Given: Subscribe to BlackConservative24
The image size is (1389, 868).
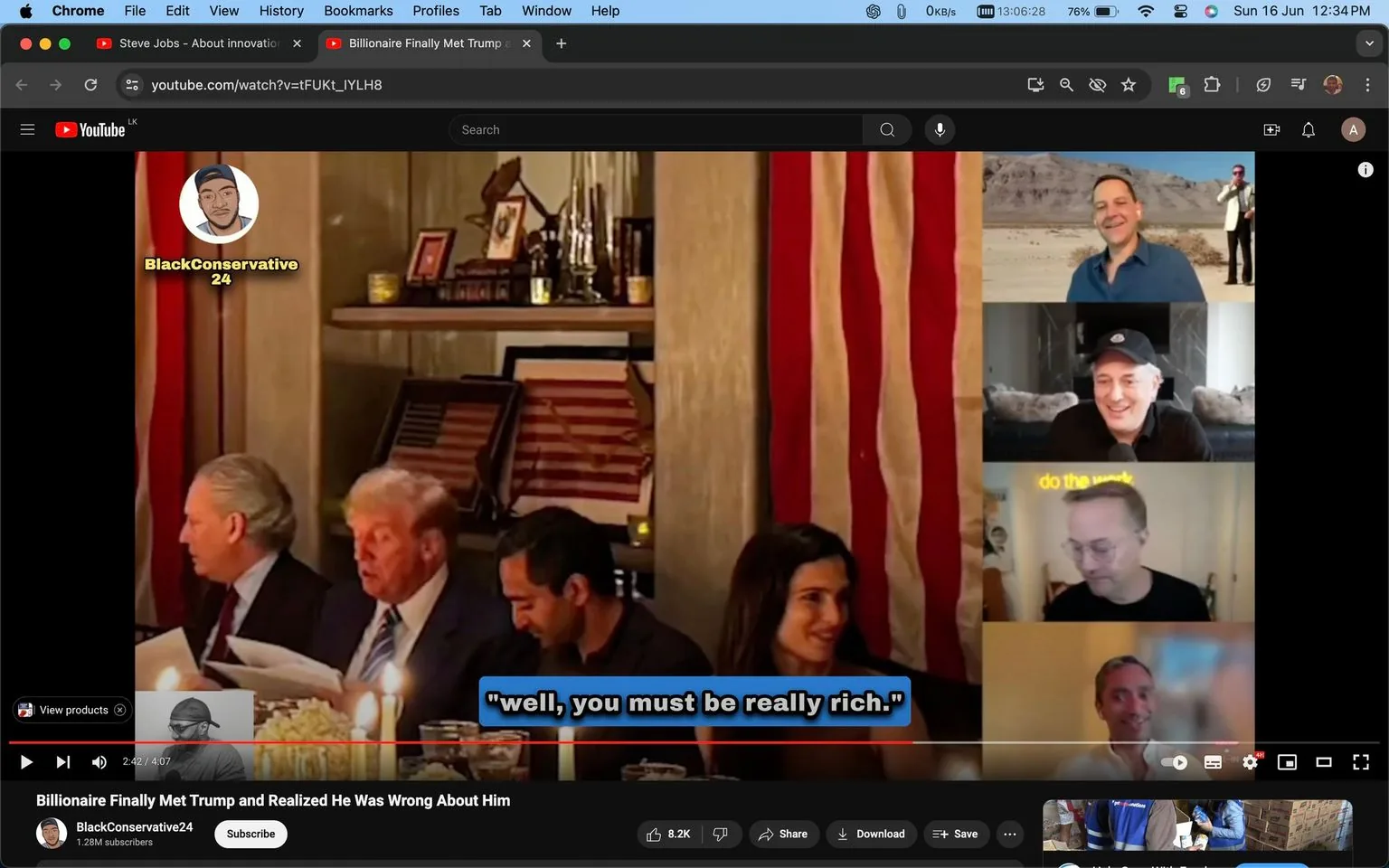Looking at the screenshot, I should point(250,834).
